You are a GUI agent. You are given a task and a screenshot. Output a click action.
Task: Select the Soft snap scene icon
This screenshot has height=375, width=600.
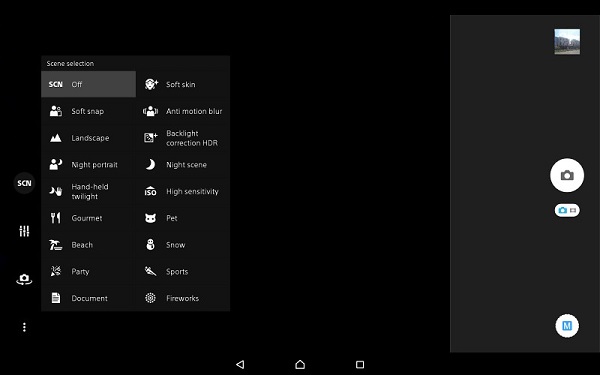coord(56,111)
